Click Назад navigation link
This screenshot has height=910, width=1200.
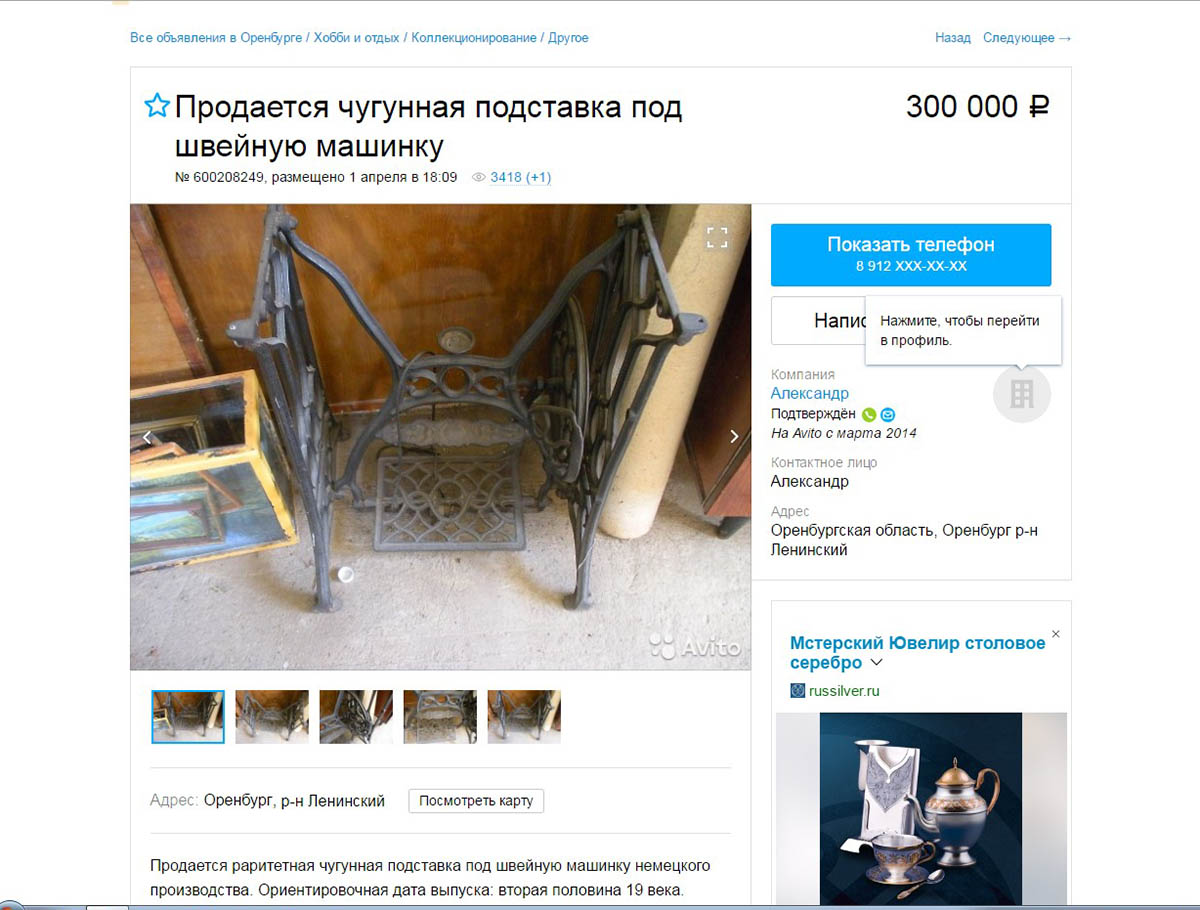[x=953, y=38]
